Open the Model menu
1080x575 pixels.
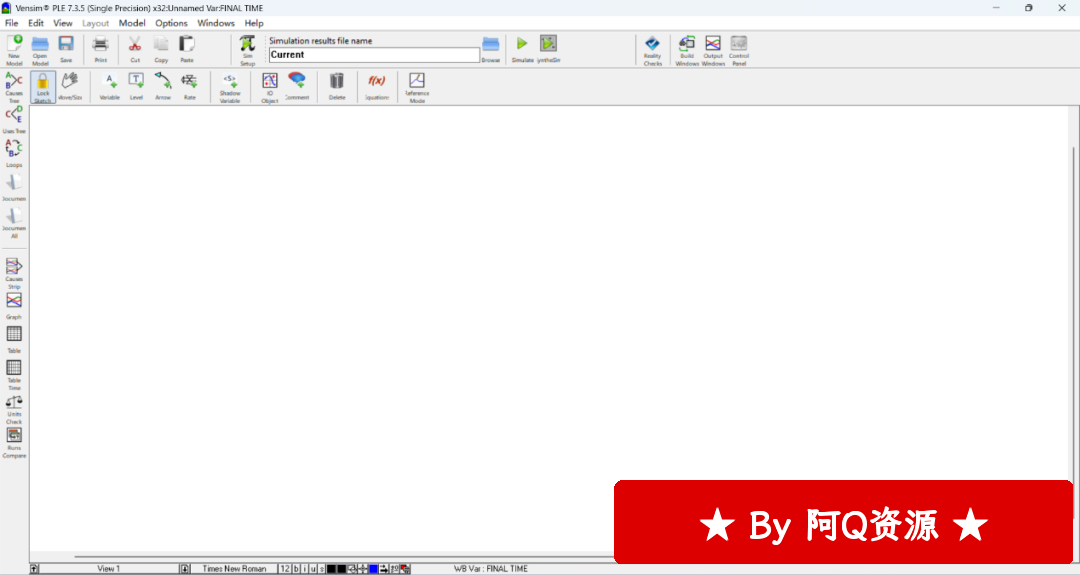(x=132, y=23)
